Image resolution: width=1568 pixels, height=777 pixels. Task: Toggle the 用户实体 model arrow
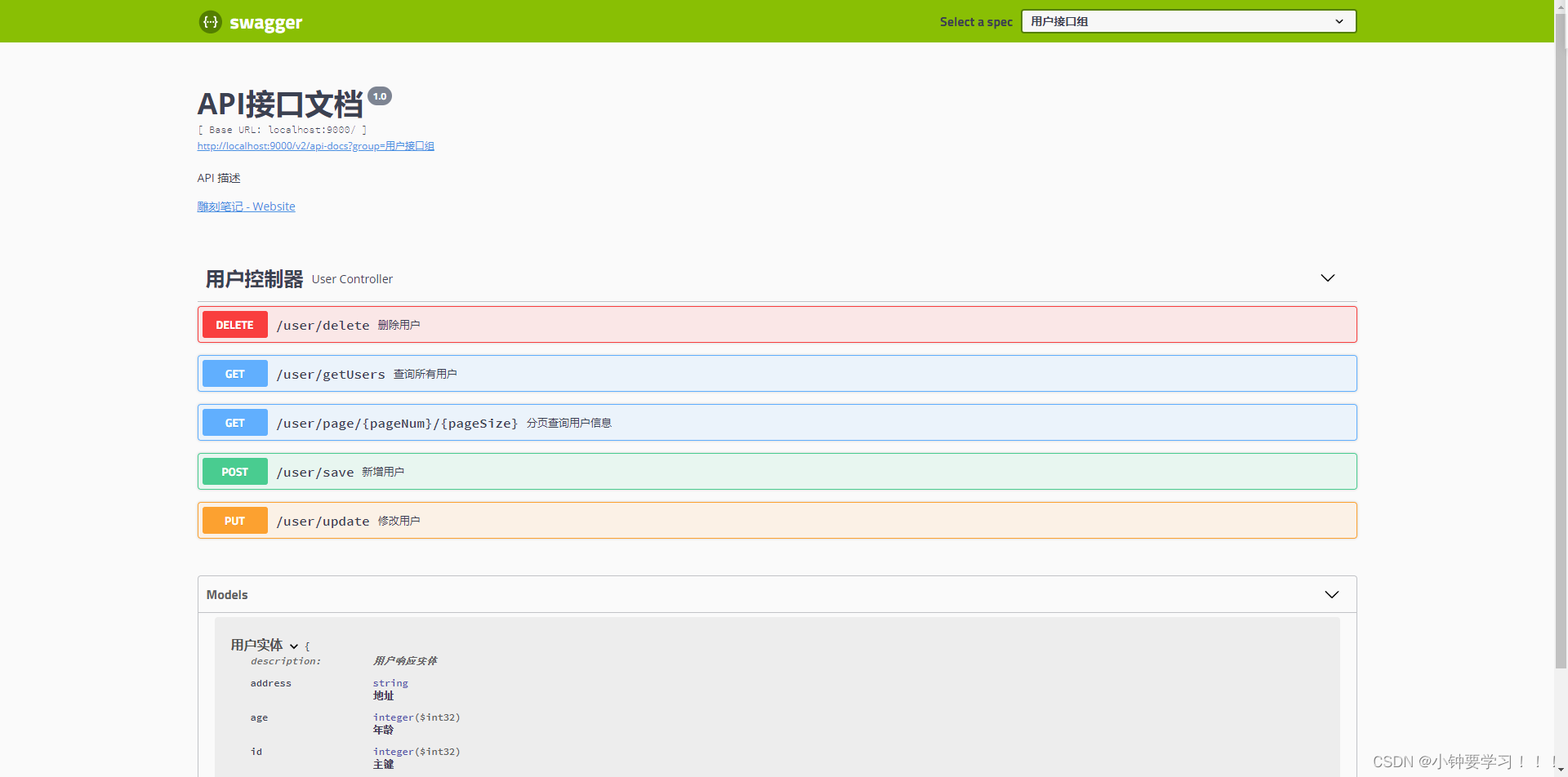294,646
